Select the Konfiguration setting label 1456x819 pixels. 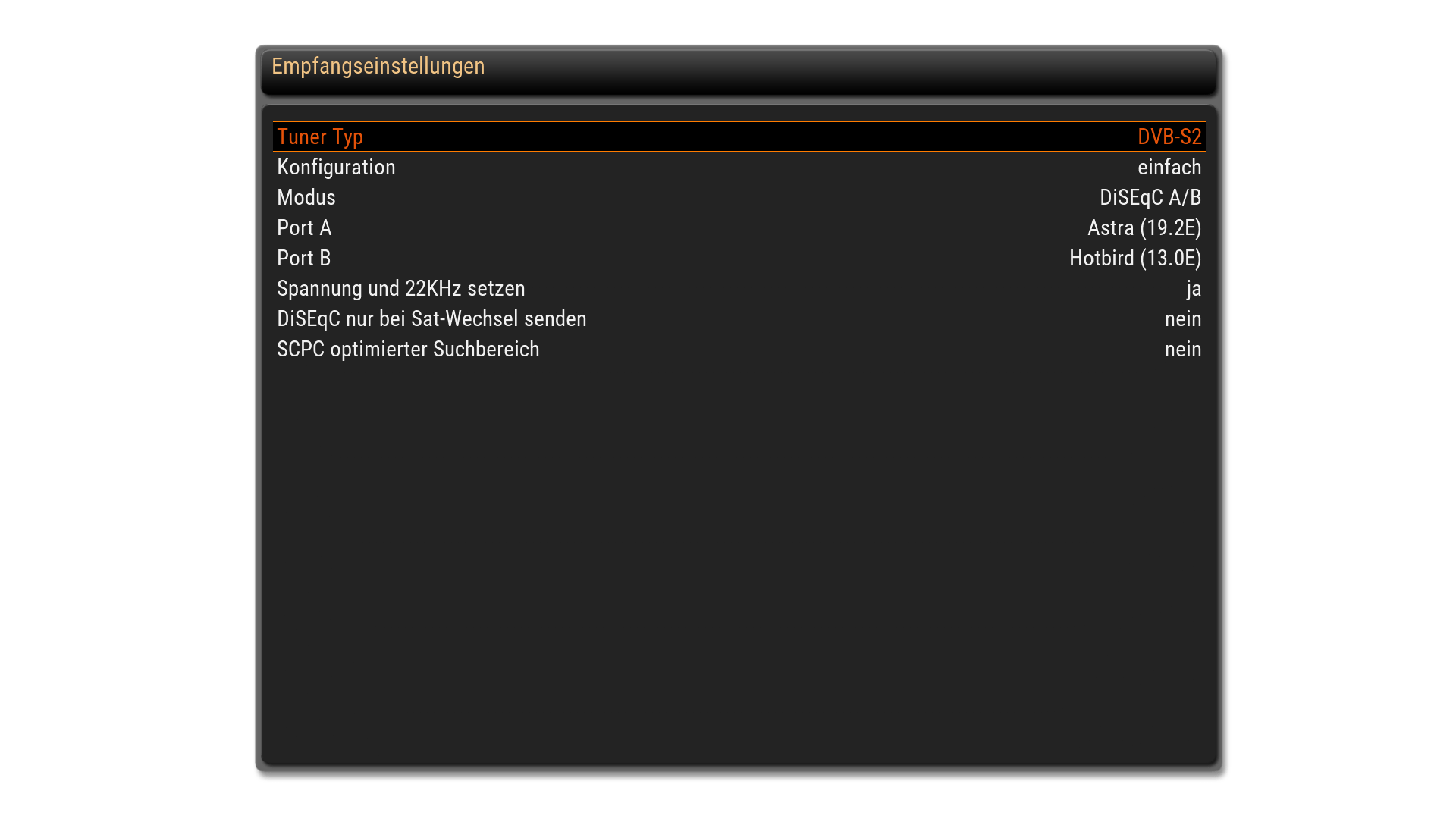coord(336,167)
